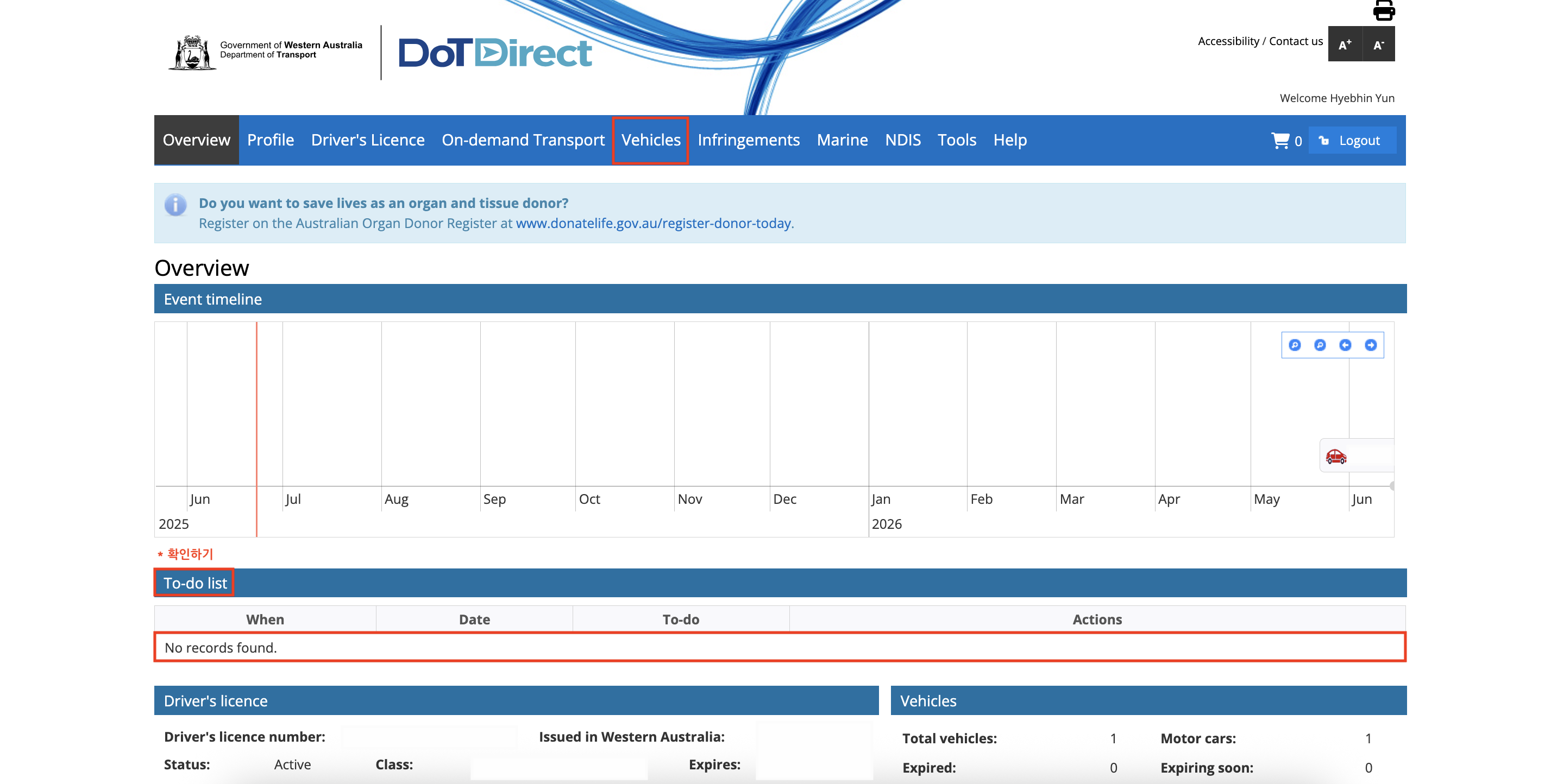Zoom in on the event timeline
This screenshot has height=784, width=1557.
tap(1295, 345)
